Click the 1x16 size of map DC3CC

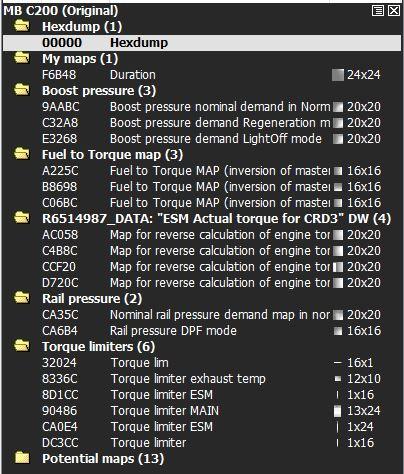(360, 443)
